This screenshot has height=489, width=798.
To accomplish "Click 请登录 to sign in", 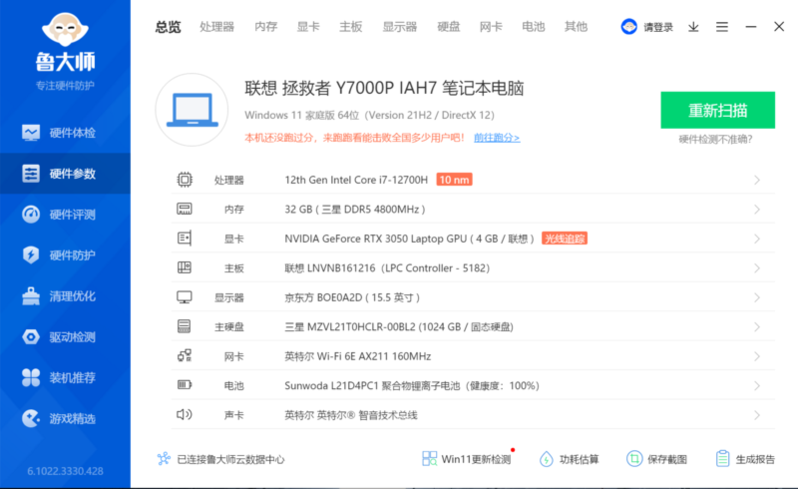I will click(x=648, y=27).
